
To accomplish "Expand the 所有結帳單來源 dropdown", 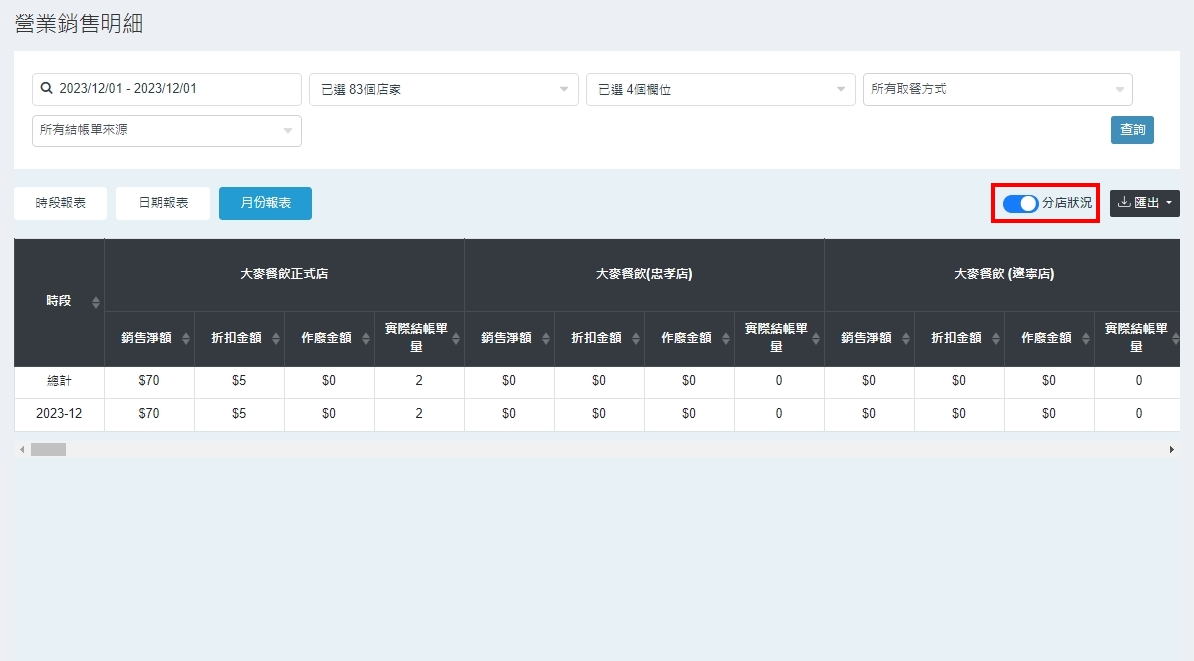I will [166, 131].
